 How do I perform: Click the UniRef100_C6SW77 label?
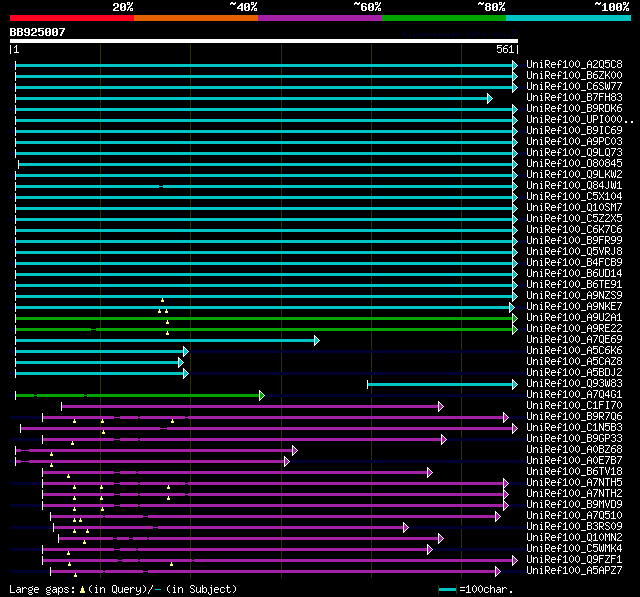[x=574, y=87]
